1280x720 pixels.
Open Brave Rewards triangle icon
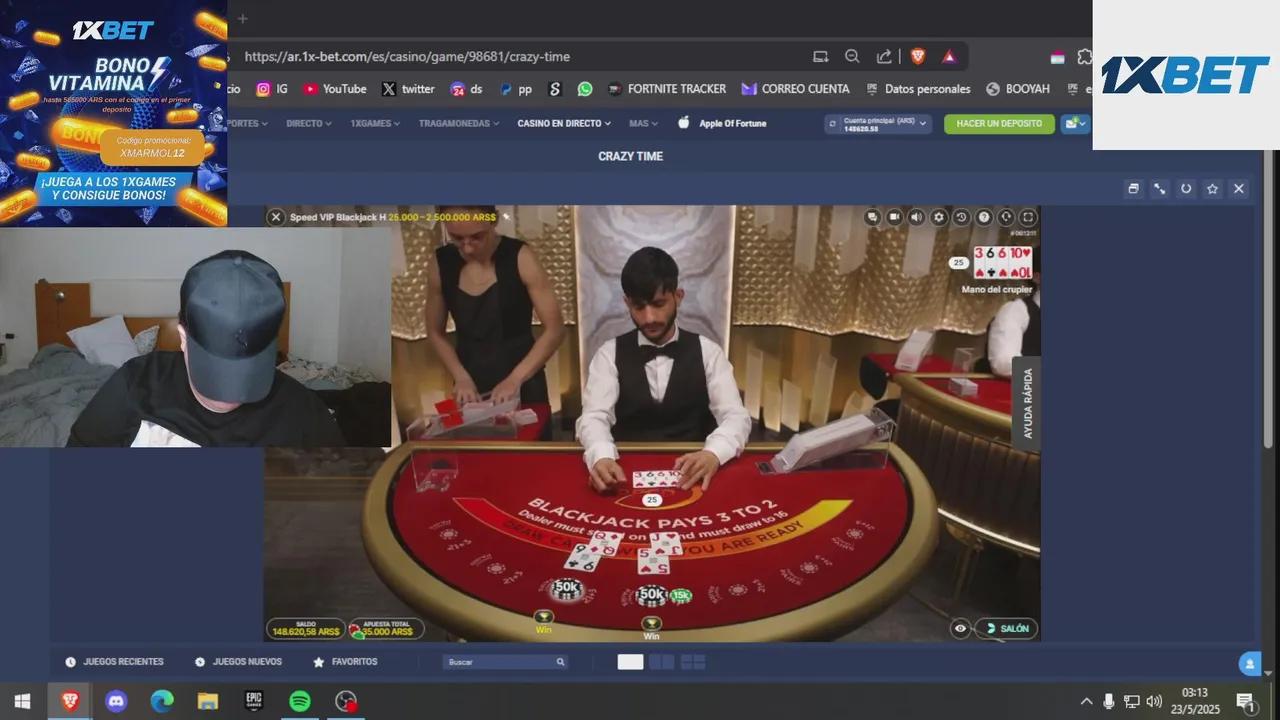click(x=949, y=57)
